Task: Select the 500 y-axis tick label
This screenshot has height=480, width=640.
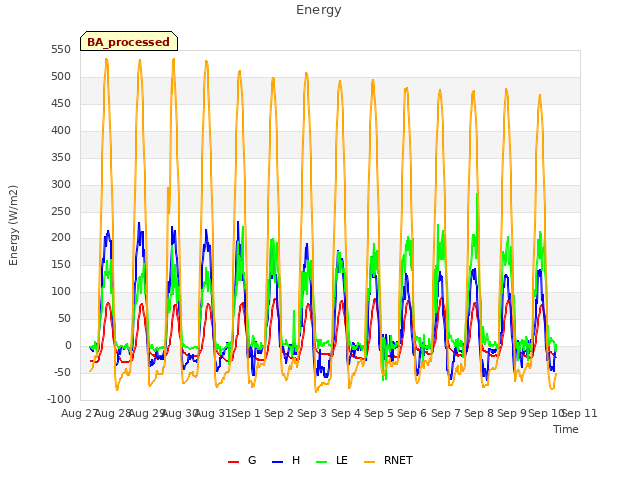Action: coord(61,77)
